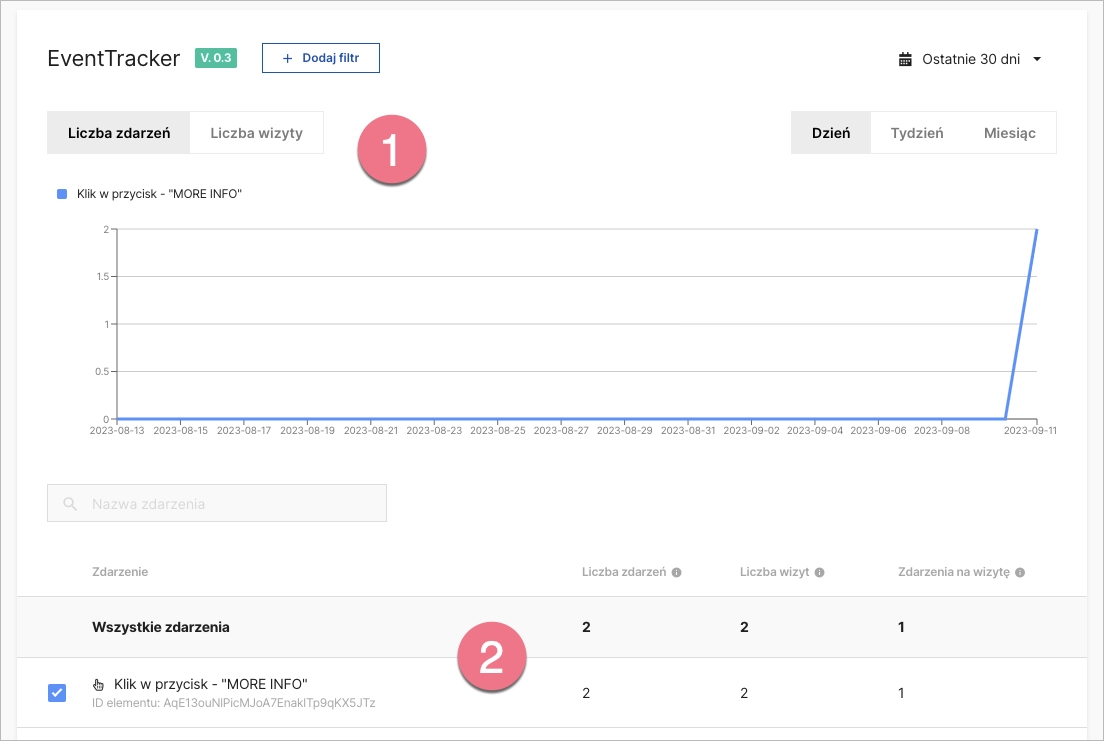Click info icon next to Liczba wizyt column
1104x741 pixels.
pos(819,572)
